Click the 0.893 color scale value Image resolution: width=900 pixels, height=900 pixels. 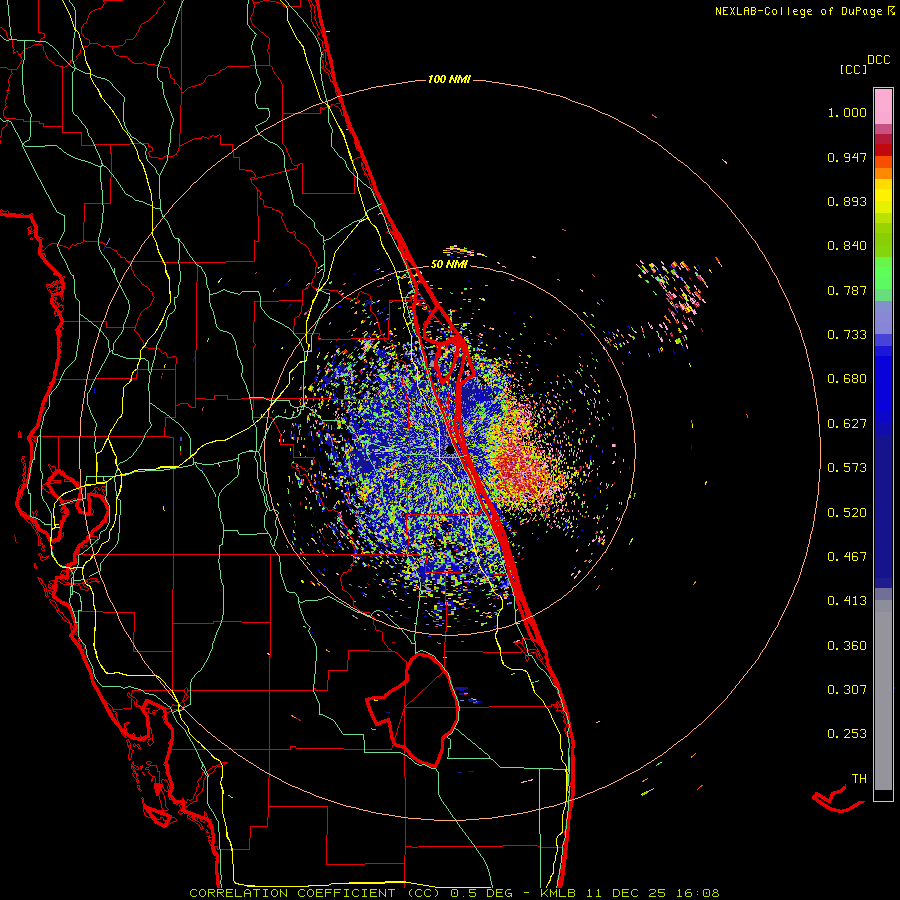point(847,201)
